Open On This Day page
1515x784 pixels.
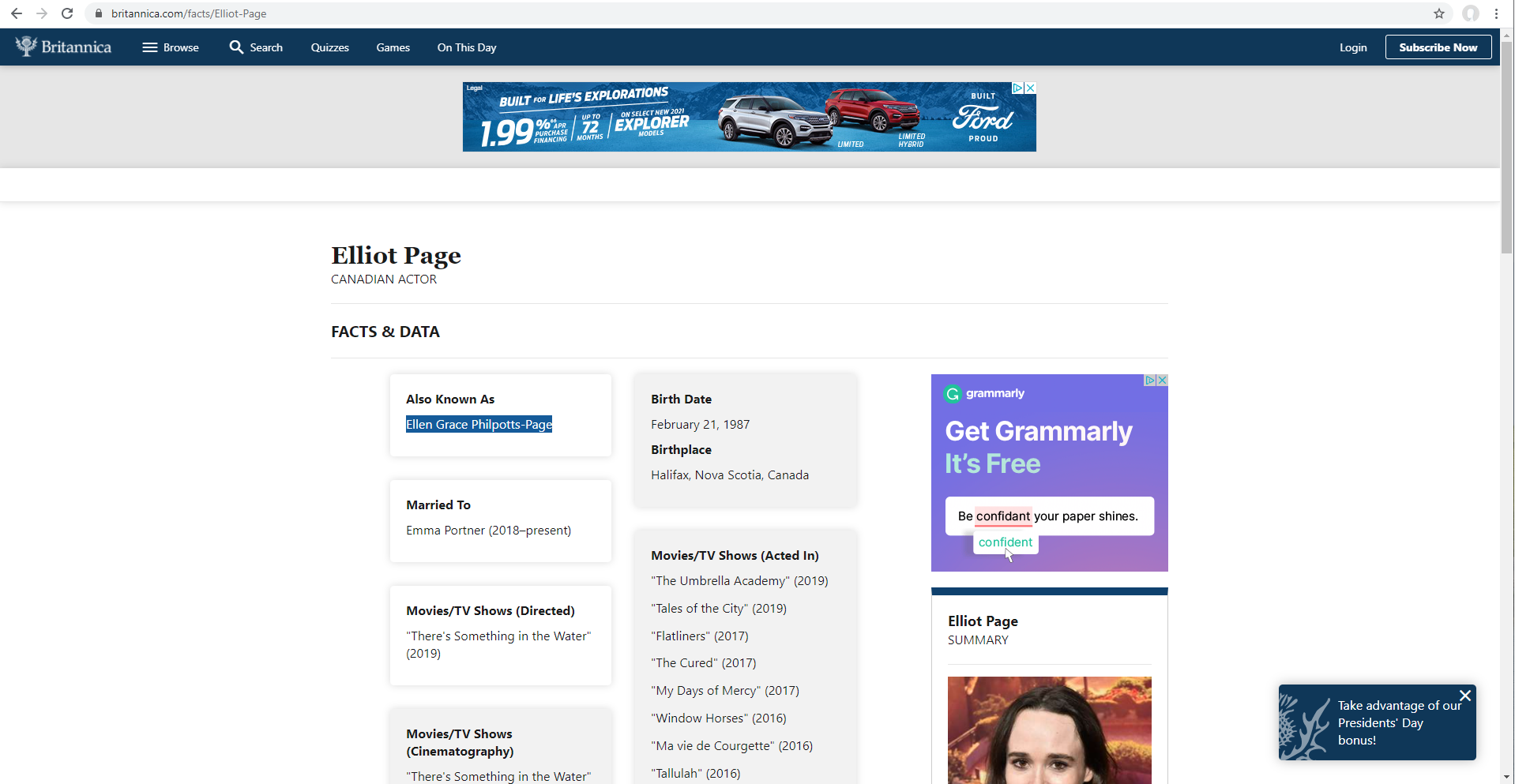[467, 47]
